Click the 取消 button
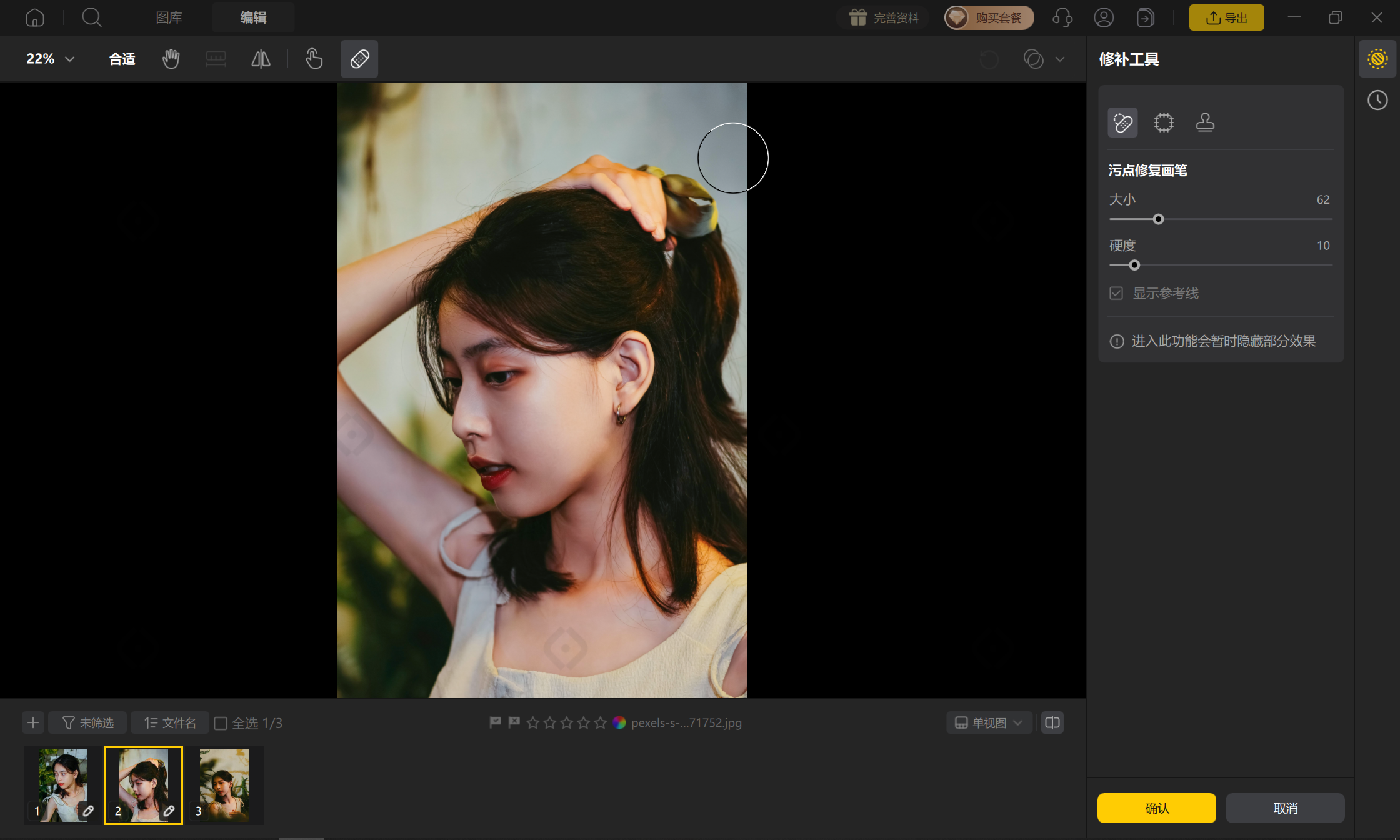The height and width of the screenshot is (840, 1400). point(1286,808)
